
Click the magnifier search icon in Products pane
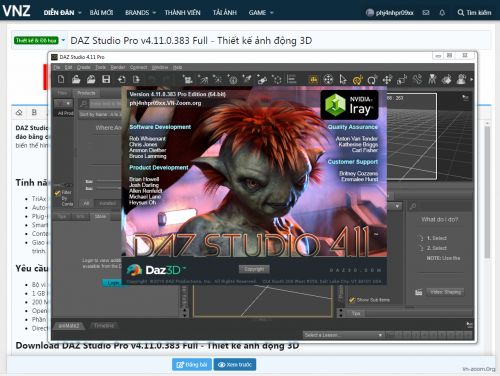pos(84,104)
